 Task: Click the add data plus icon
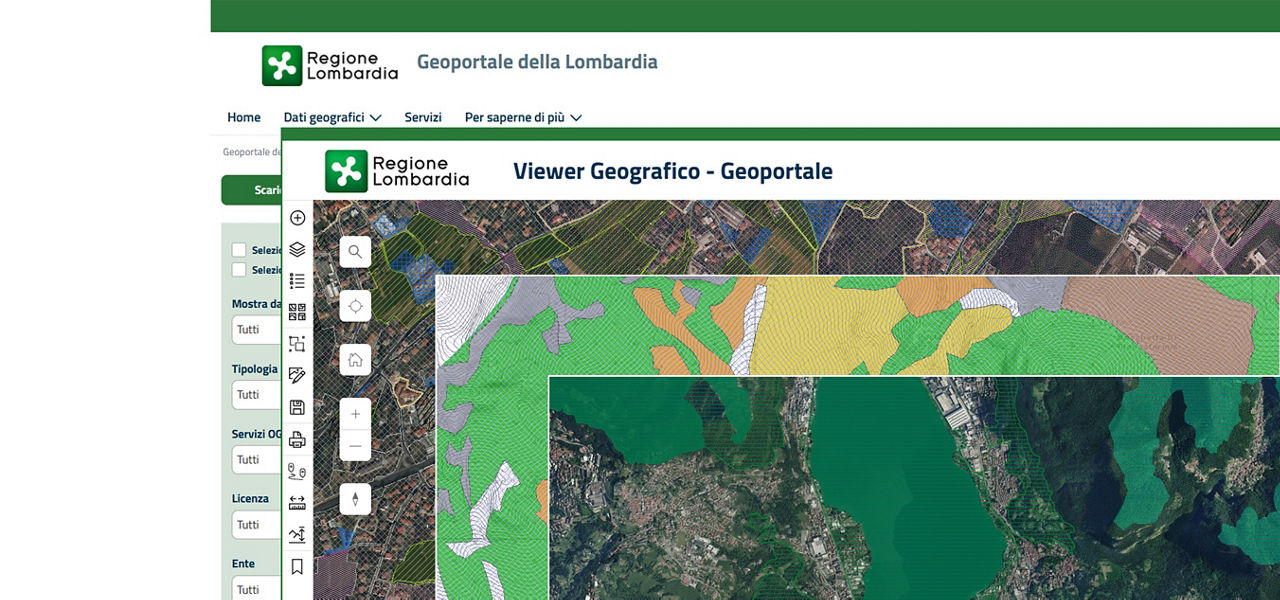click(297, 218)
